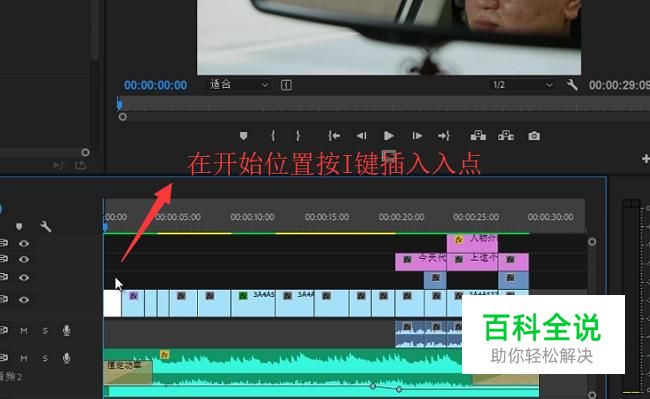Solo the upper audio track with S
Screen dimensions: 650x399
point(45,331)
